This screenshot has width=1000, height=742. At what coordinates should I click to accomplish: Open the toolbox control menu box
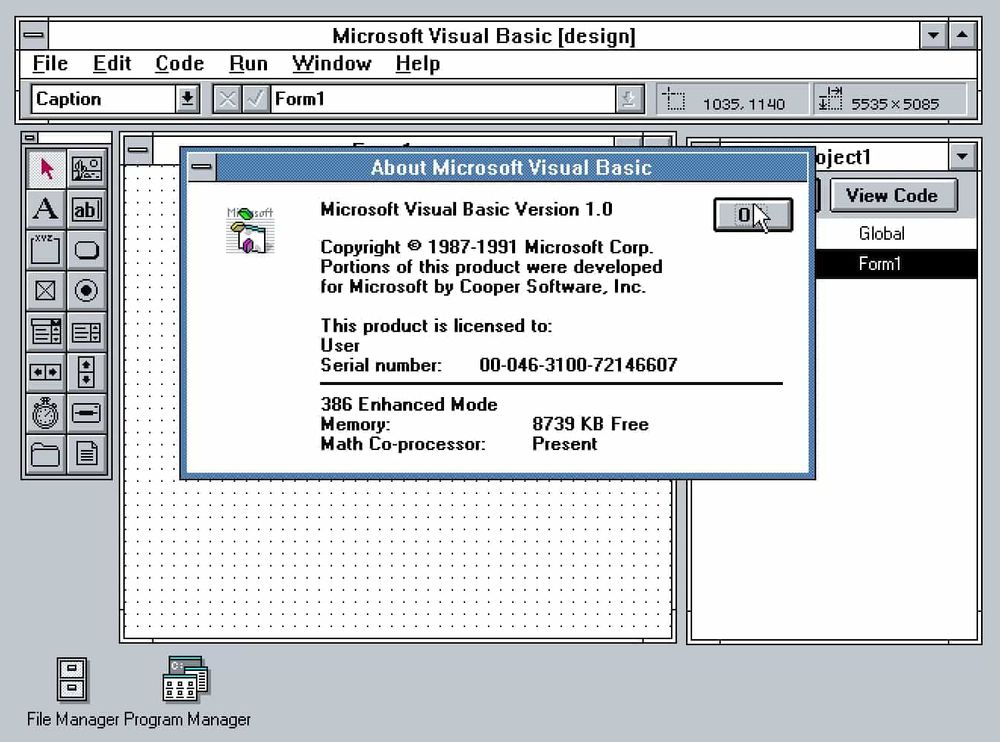point(29,137)
